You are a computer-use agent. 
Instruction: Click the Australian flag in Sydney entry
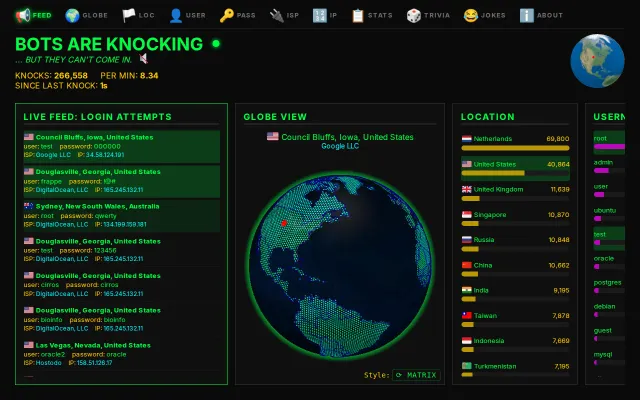(29, 206)
